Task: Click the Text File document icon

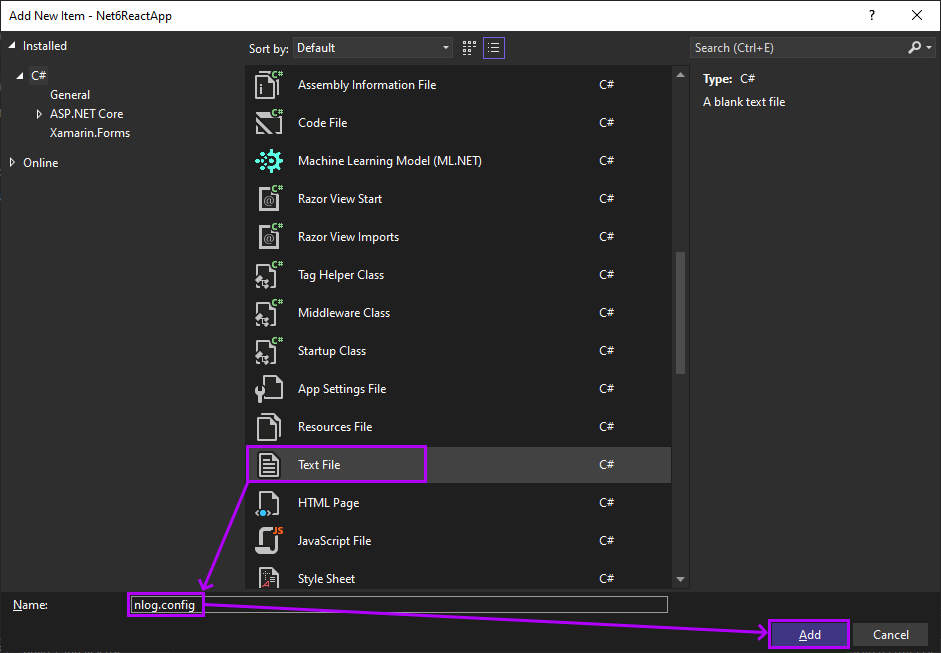Action: click(x=268, y=465)
